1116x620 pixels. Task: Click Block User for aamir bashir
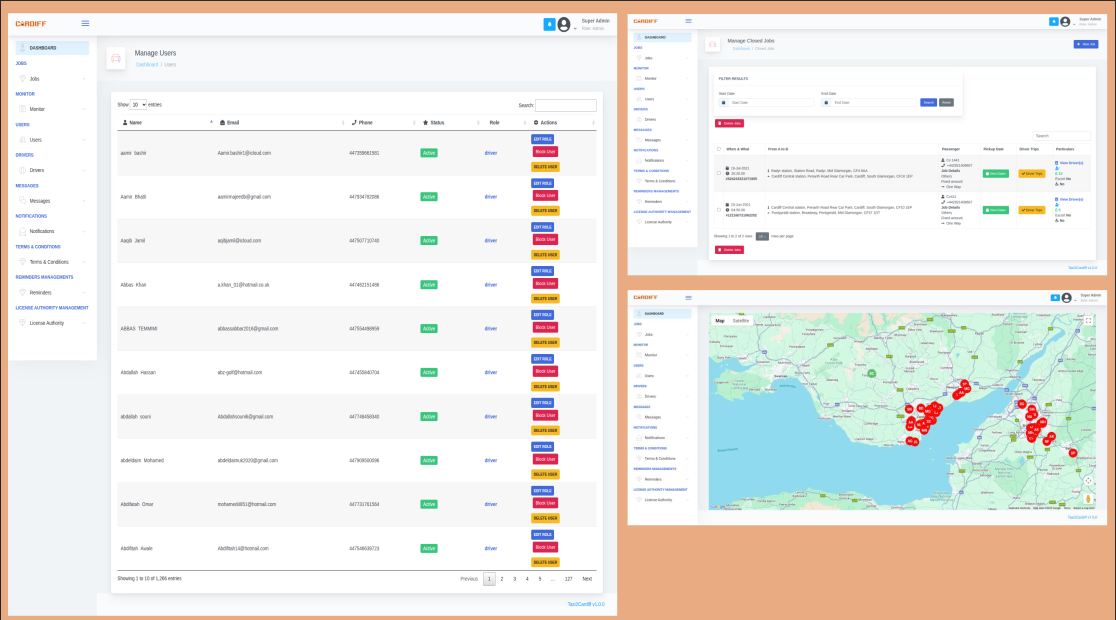(545, 152)
